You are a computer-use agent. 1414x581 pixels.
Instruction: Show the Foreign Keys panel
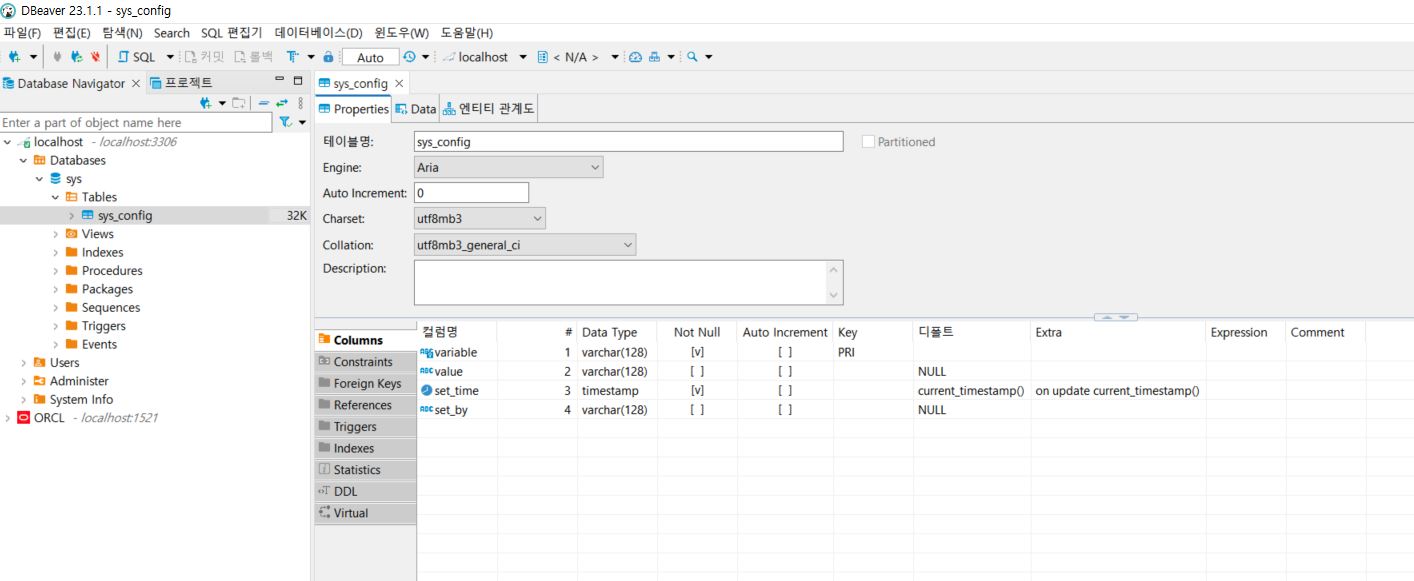366,383
